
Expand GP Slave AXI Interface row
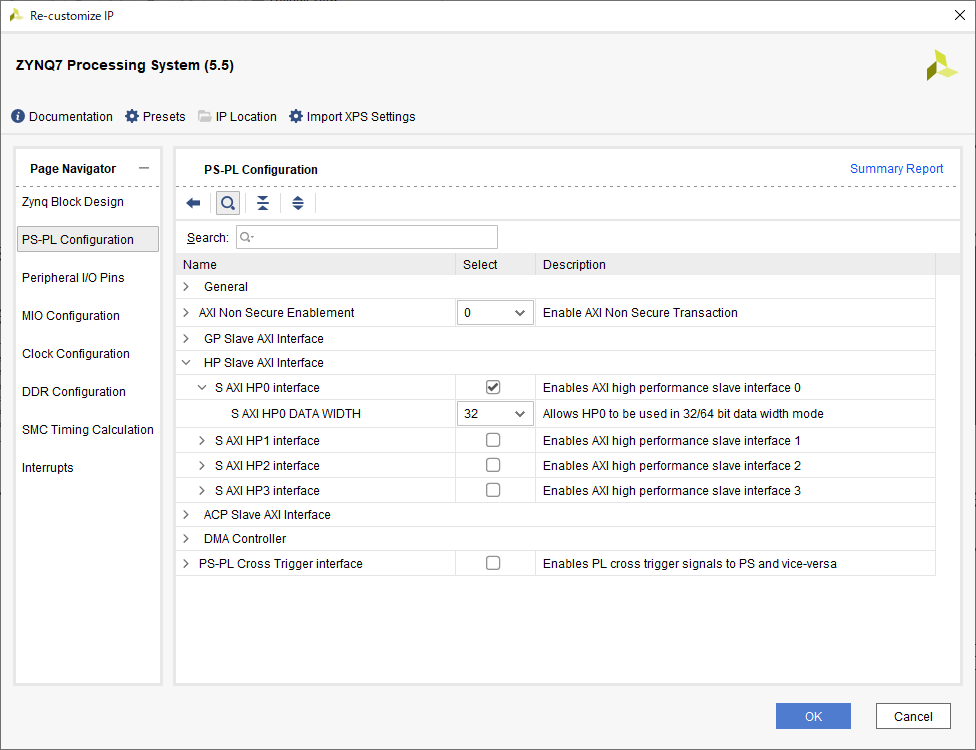[x=185, y=339]
